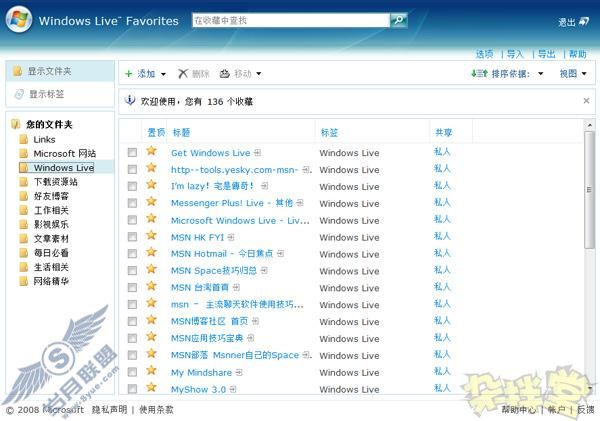This screenshot has height=421, width=600.
Task: Check the box for http--tools.yesky.com-msn-
Action: point(132,170)
